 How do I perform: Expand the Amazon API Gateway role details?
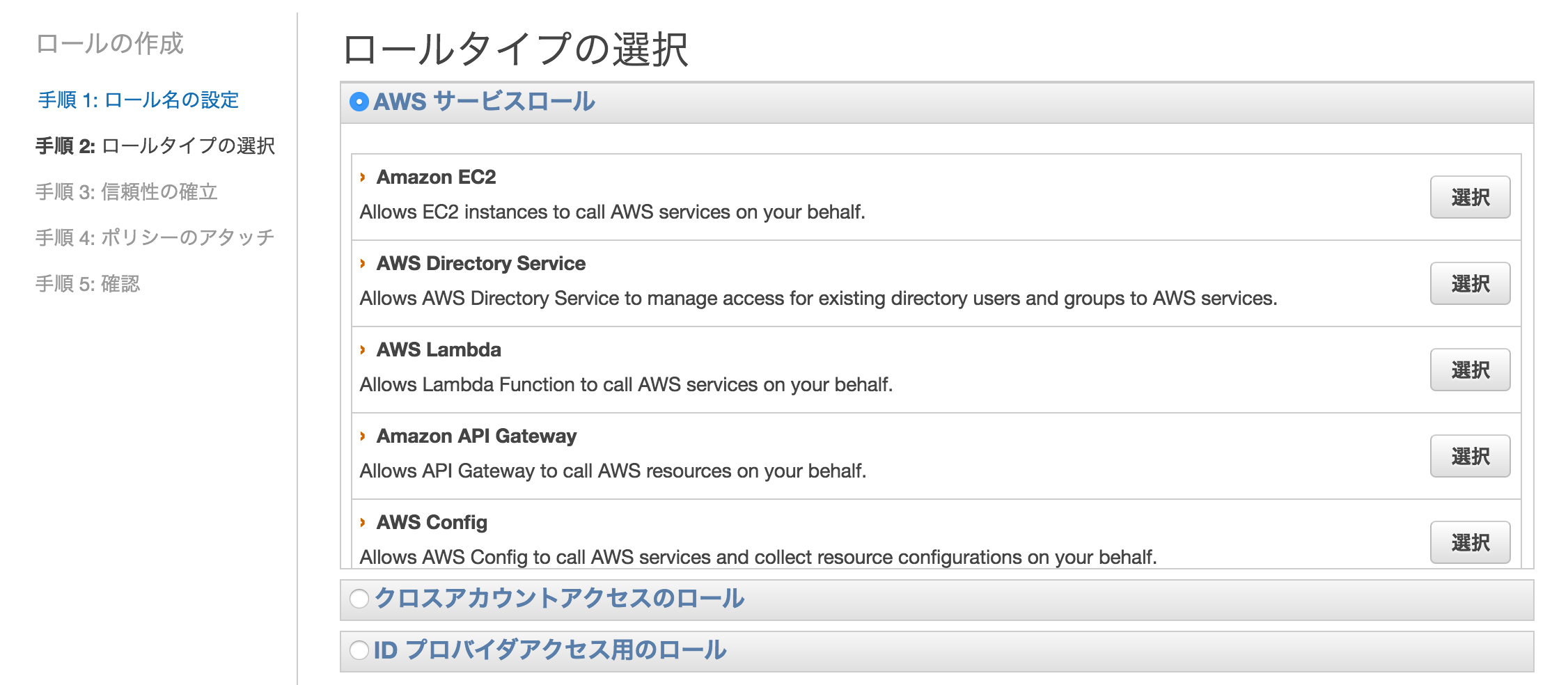point(476,436)
